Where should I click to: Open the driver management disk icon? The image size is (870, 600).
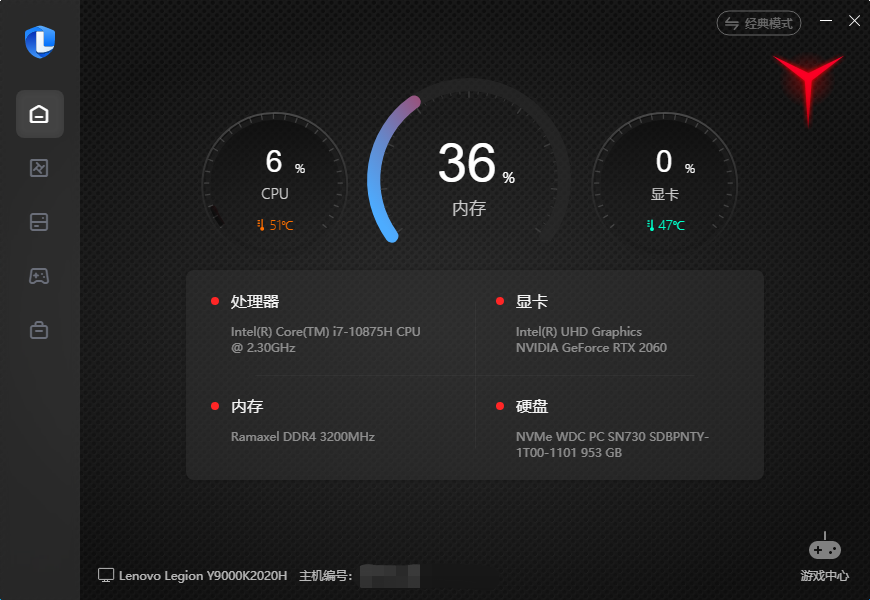(39, 222)
